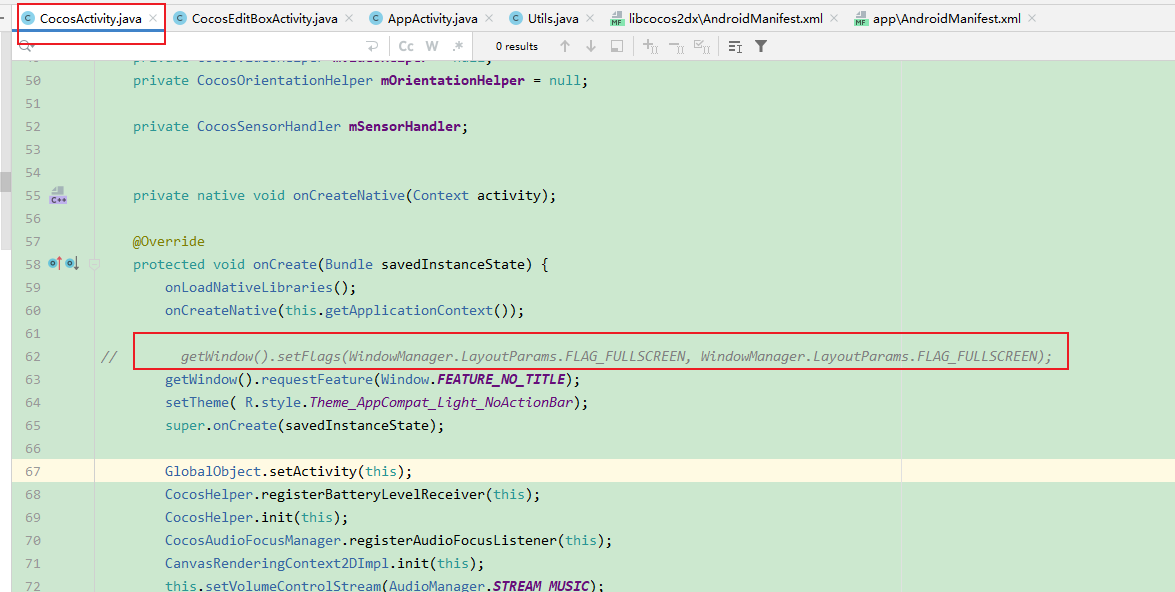Screen dimensions: 1175x592
Task: Click the C++ native gutter icon on line 55
Action: point(58,196)
